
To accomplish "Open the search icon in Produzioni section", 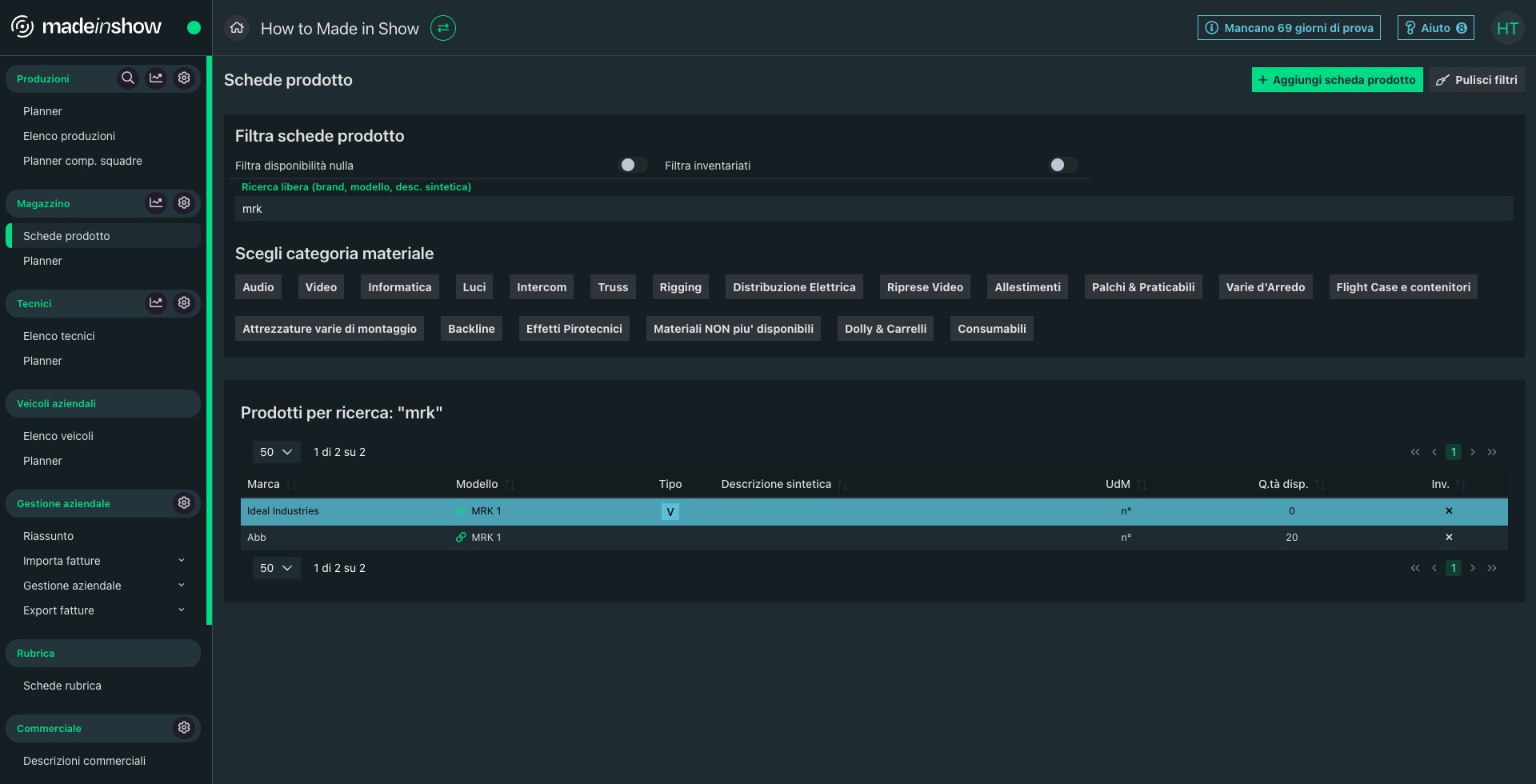I will point(127,78).
